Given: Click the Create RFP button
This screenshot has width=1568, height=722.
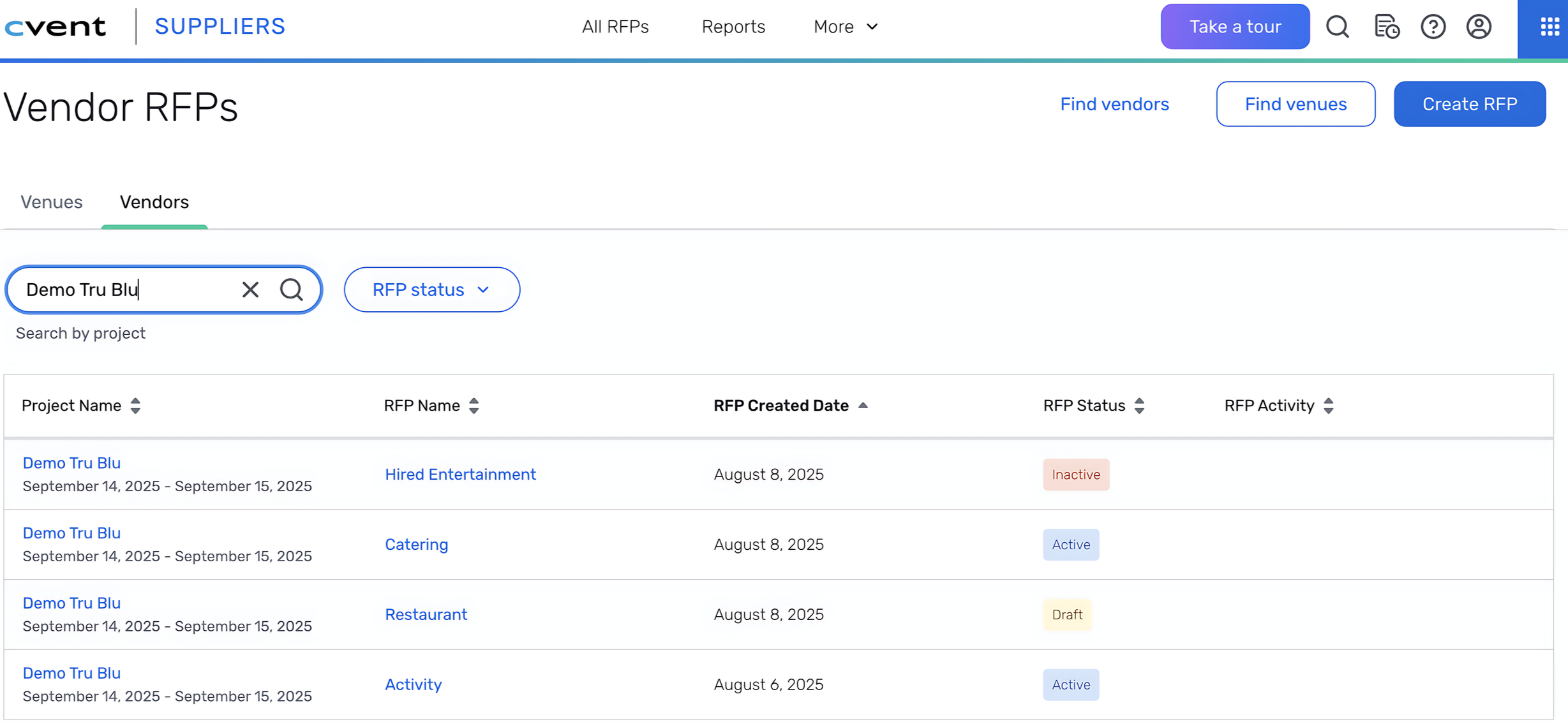Looking at the screenshot, I should pos(1469,104).
